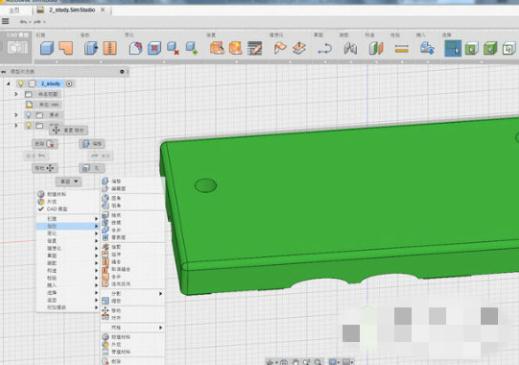Viewport: 519px width, 365px height.
Task: Toggle the light bulb on the fifth browser row
Action: pos(29,125)
